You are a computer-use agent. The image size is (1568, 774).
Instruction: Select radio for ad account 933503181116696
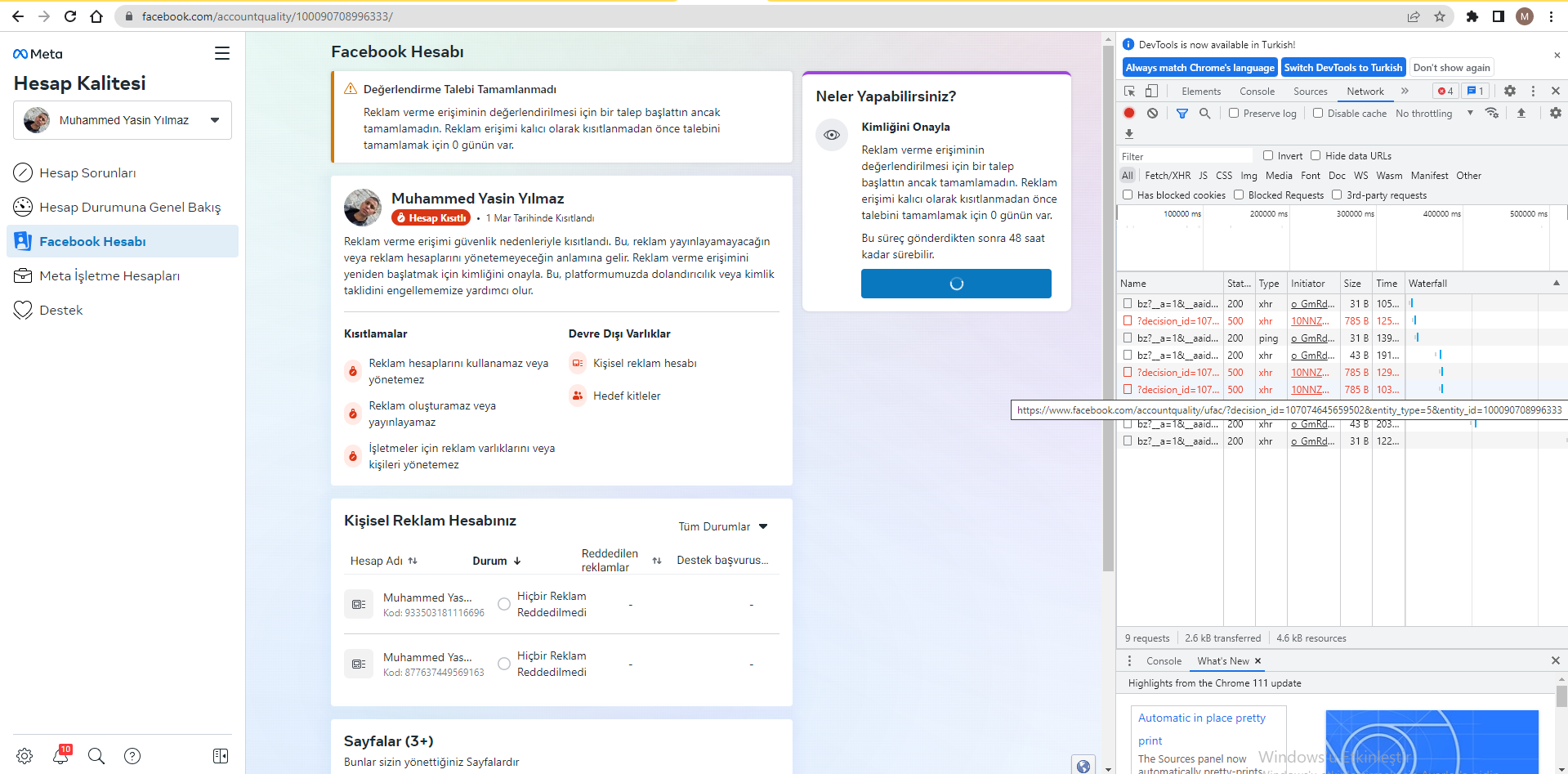coord(504,604)
